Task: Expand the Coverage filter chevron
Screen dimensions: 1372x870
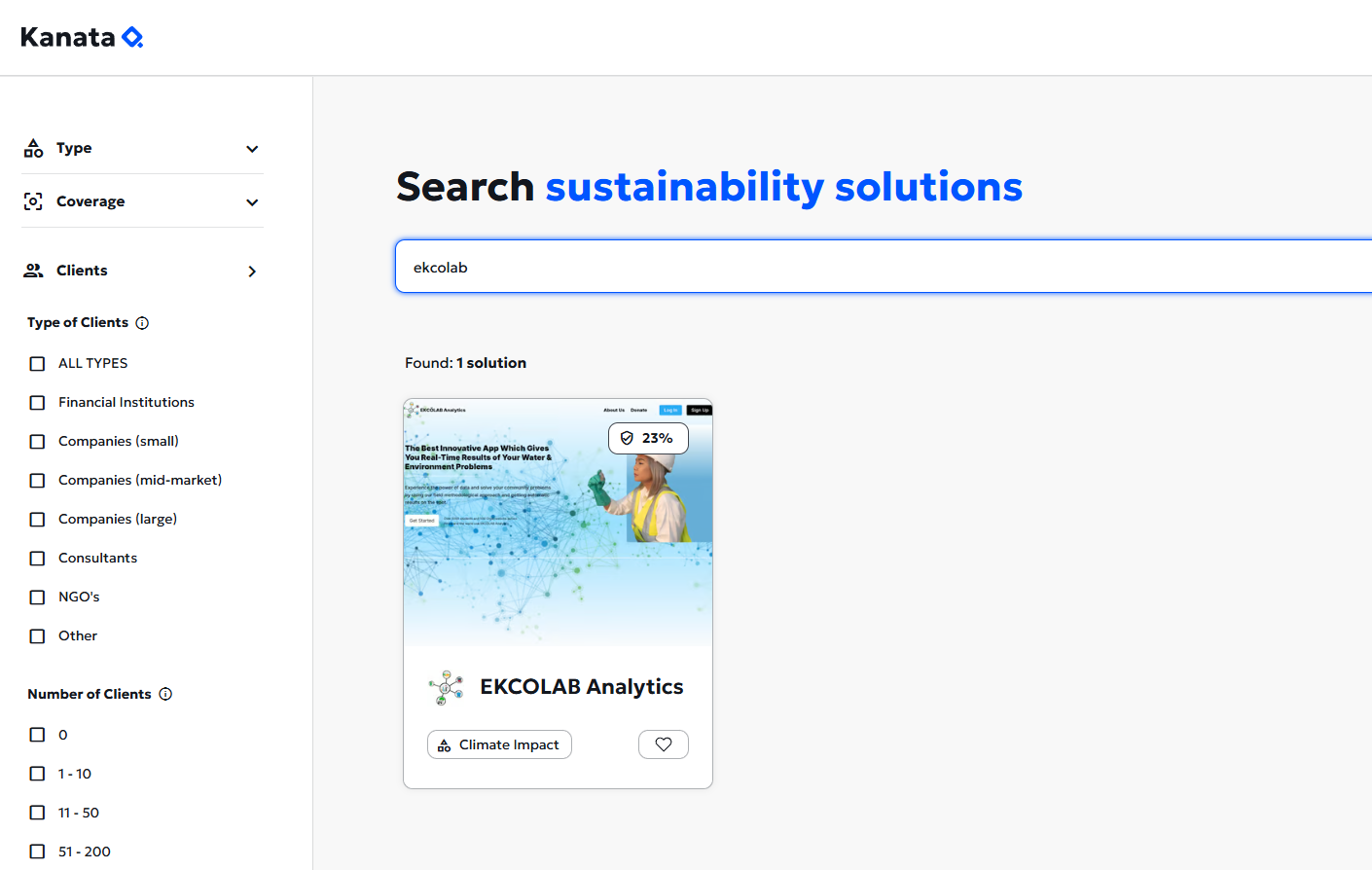Action: [252, 202]
